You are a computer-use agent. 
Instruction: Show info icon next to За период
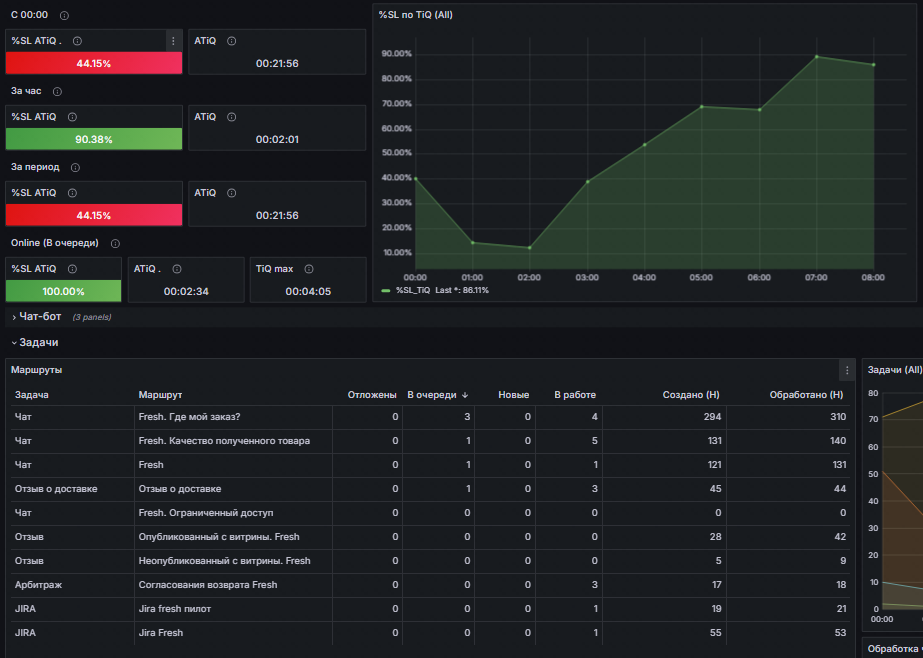[x=75, y=167]
